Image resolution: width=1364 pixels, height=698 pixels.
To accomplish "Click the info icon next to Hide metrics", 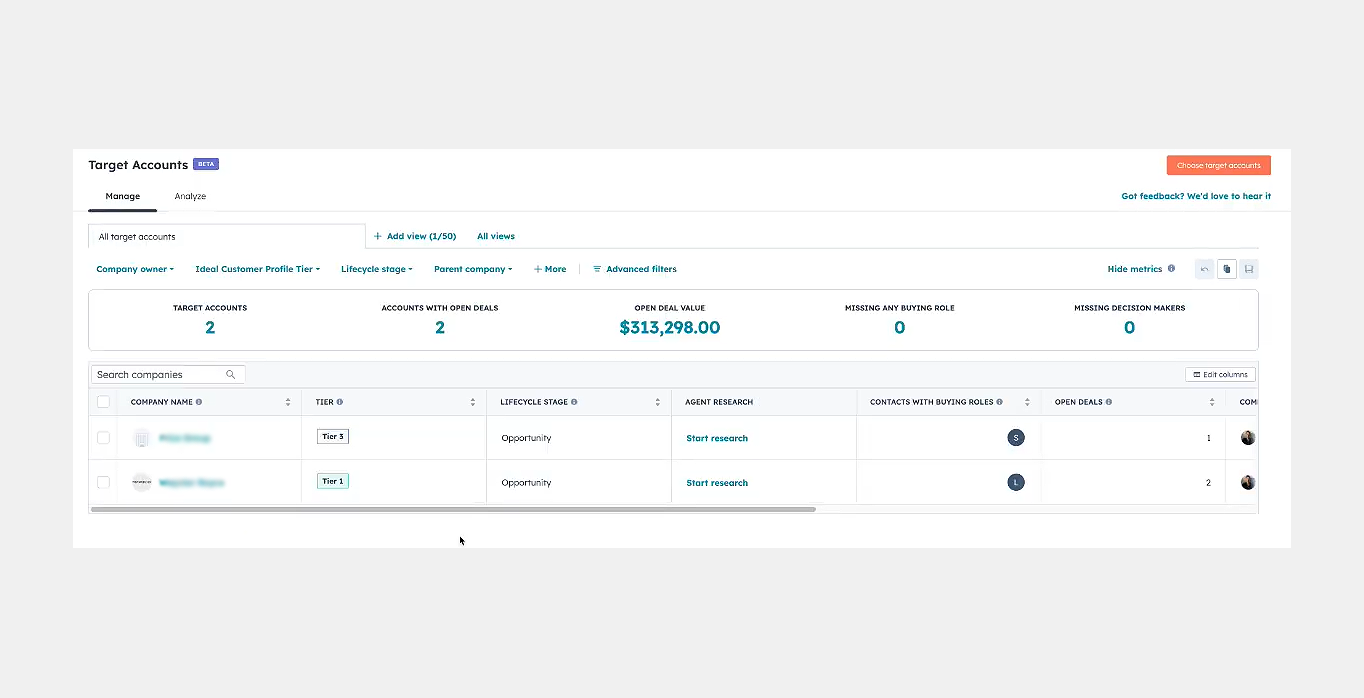I will (x=1171, y=268).
